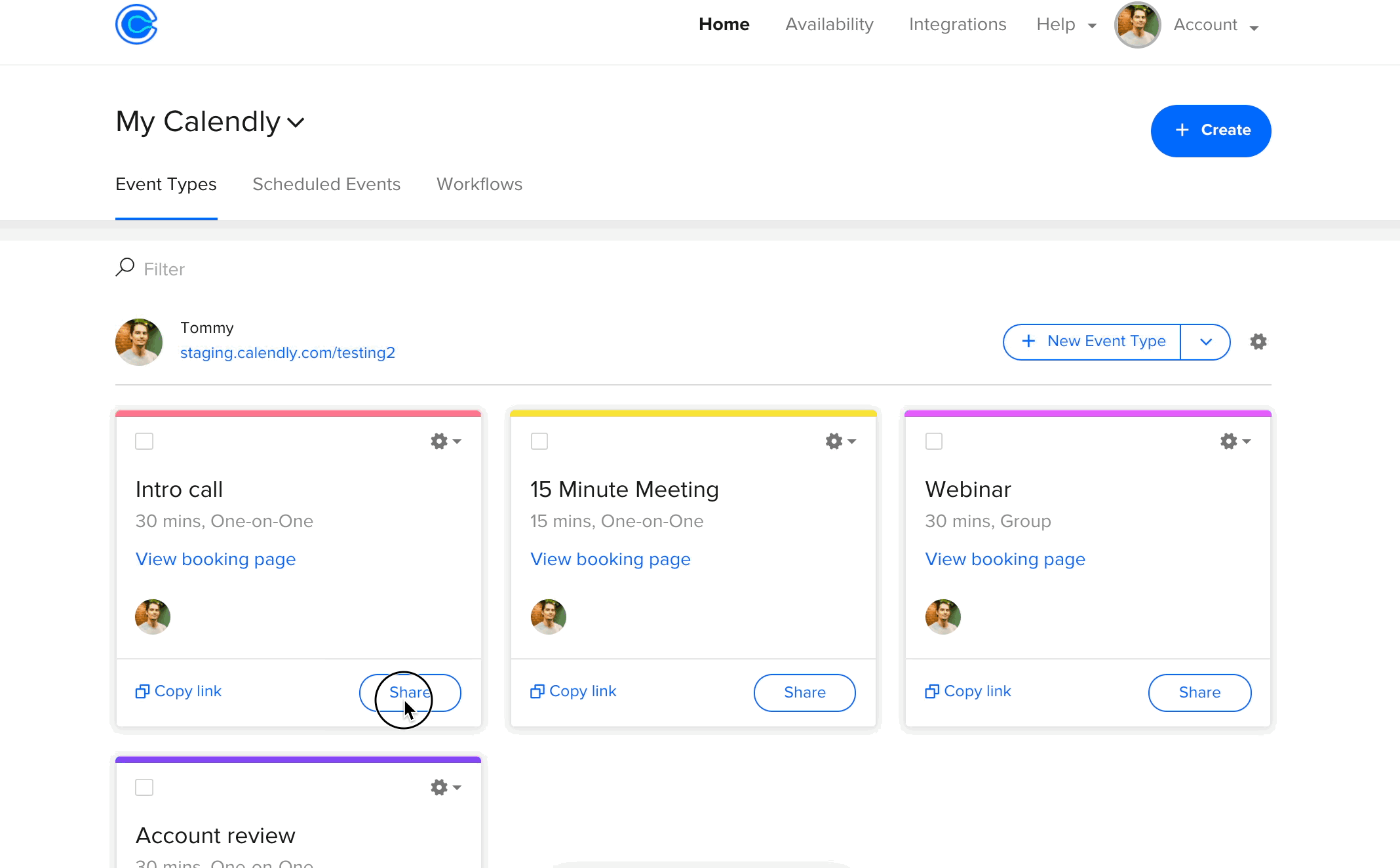Toggle the checkbox on Account review card

[x=145, y=788]
